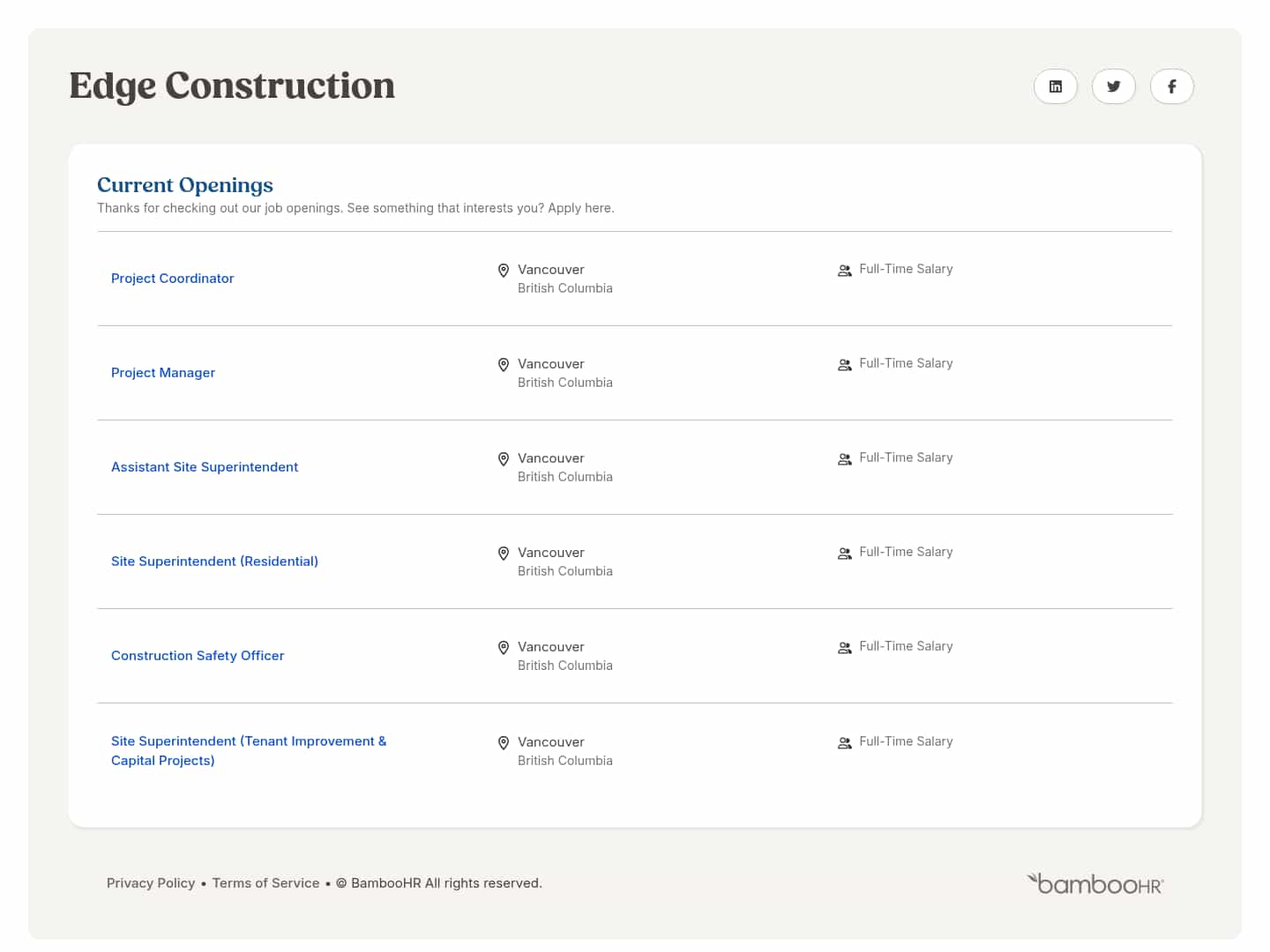This screenshot has height=952, width=1270.
Task: Click the employment type icon for Project Coordinator
Action: [x=844, y=270]
